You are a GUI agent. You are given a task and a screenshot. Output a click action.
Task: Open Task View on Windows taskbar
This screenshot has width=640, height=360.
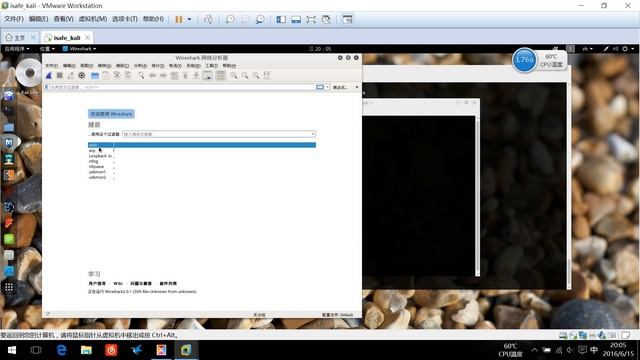coord(36,350)
